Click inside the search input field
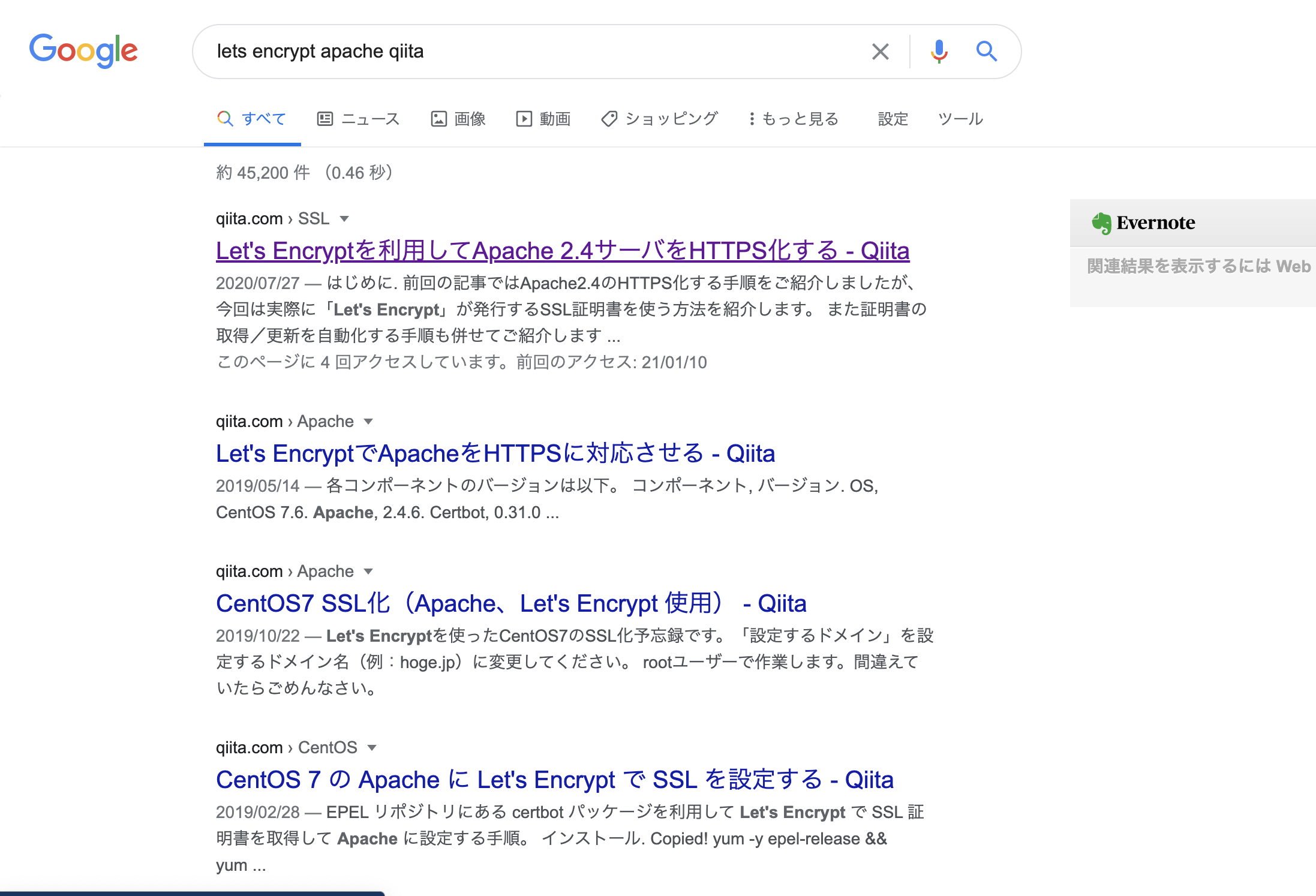1316x896 pixels. (540, 52)
